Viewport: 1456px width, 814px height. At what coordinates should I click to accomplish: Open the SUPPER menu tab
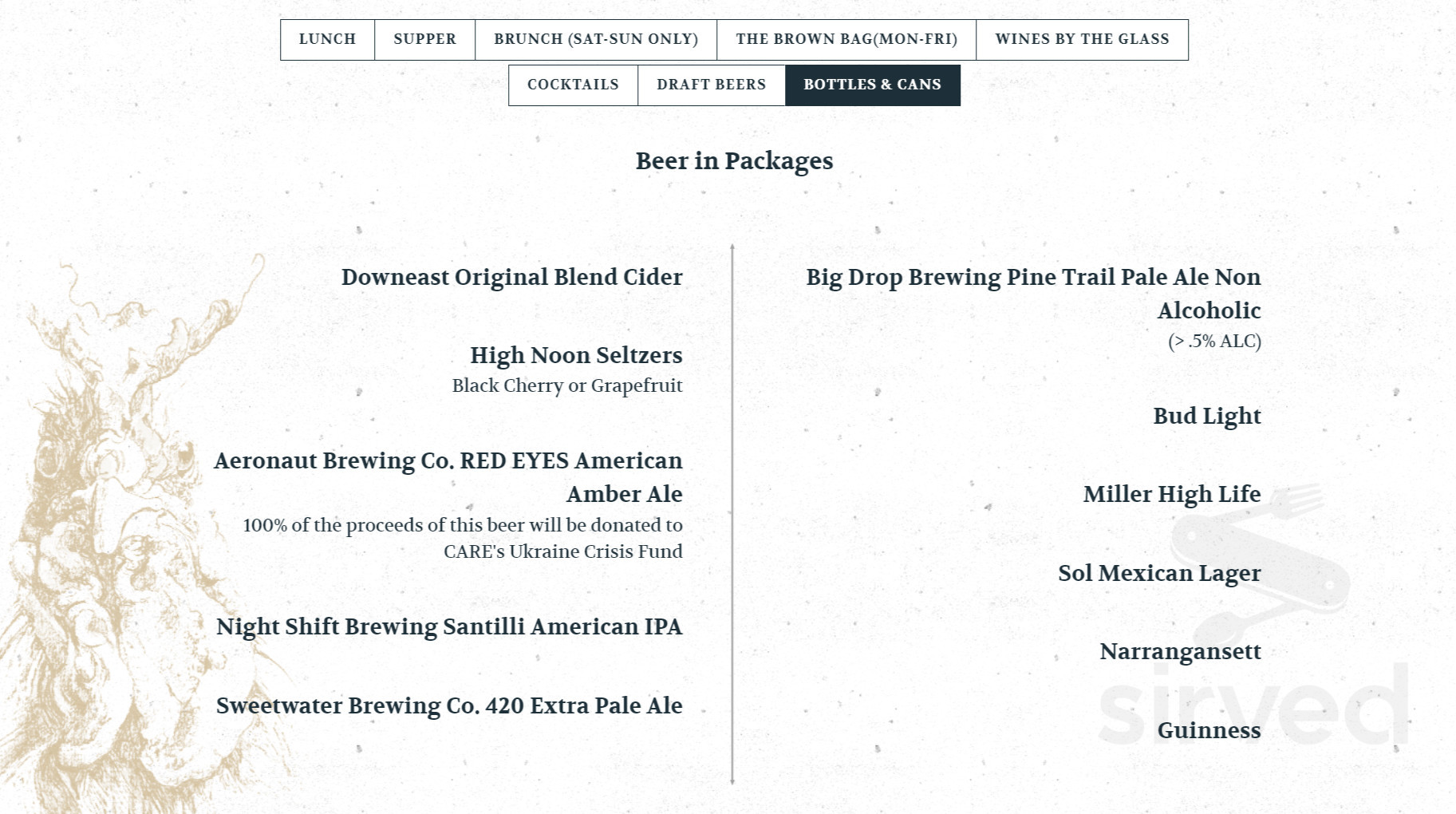(x=424, y=38)
